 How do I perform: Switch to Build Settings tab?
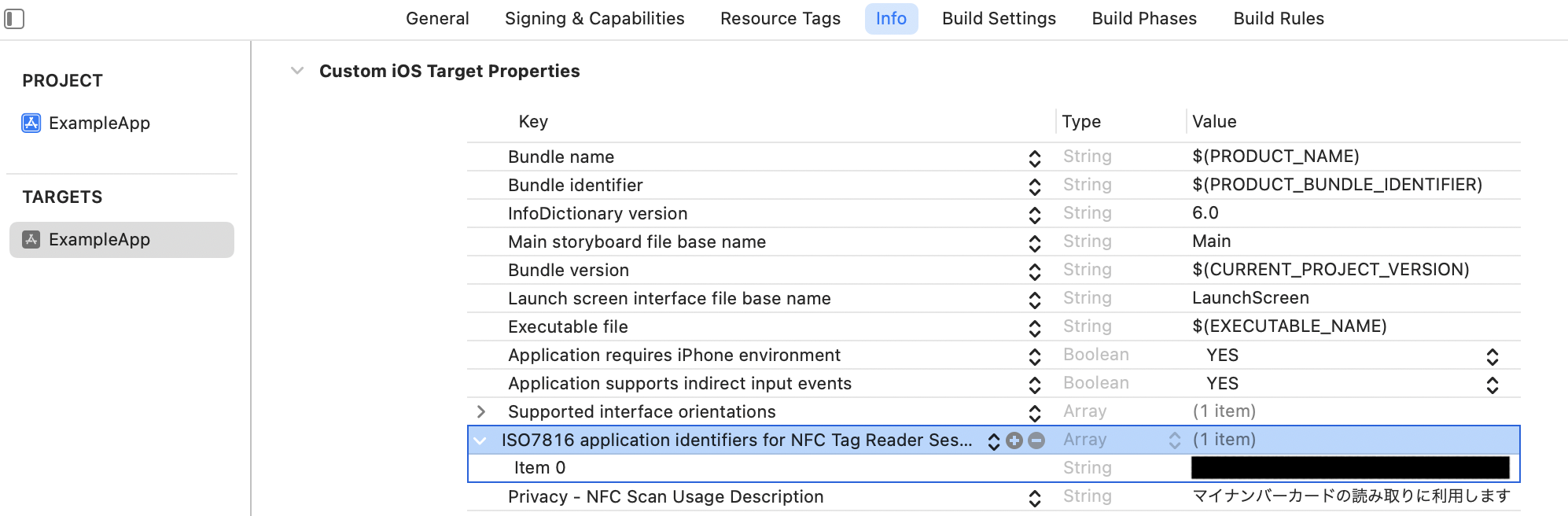(x=999, y=19)
